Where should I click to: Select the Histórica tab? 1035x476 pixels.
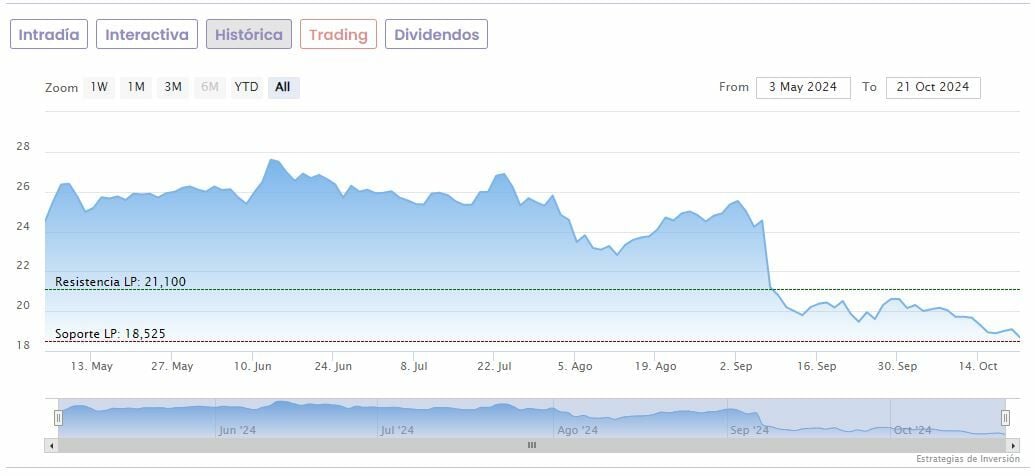(x=249, y=35)
